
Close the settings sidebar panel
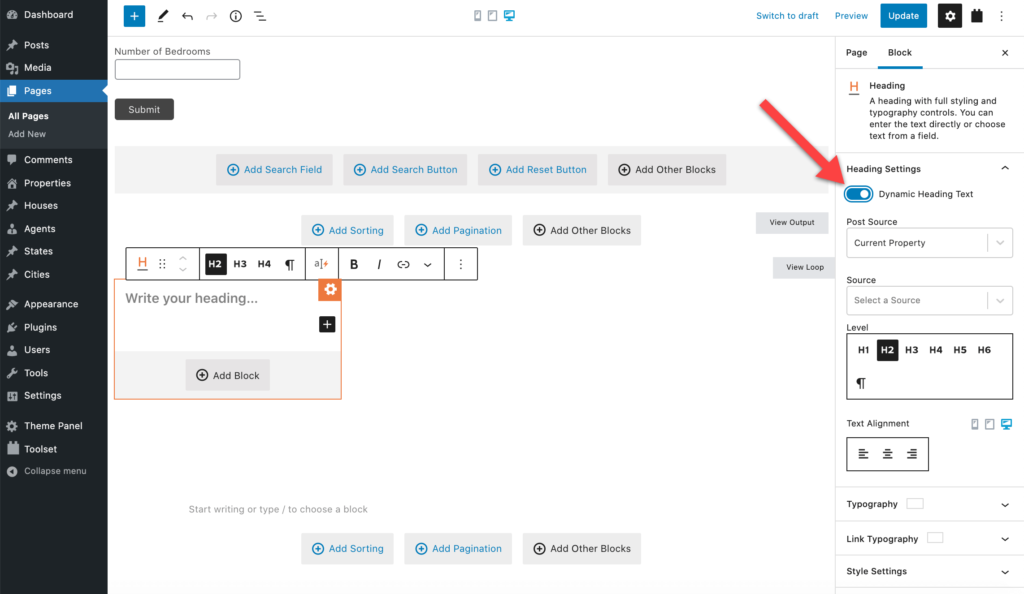point(1005,52)
